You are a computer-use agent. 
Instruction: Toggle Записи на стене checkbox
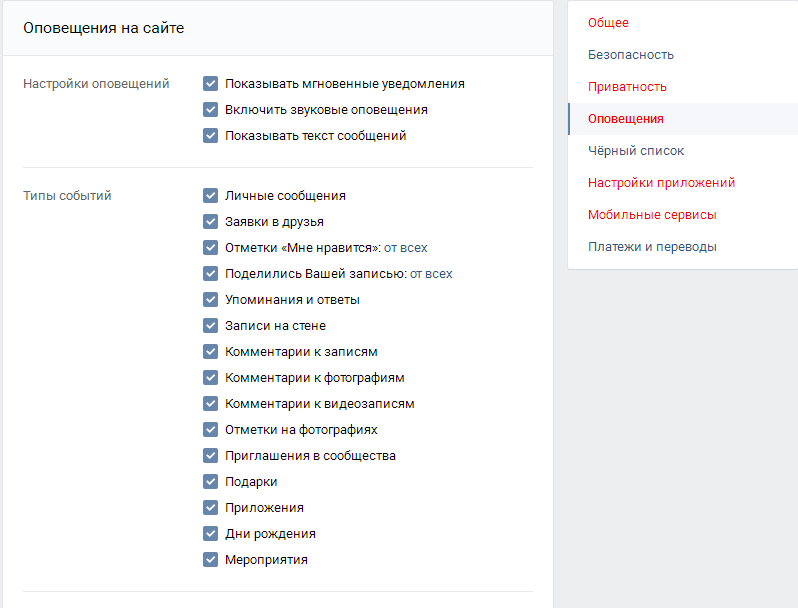210,325
